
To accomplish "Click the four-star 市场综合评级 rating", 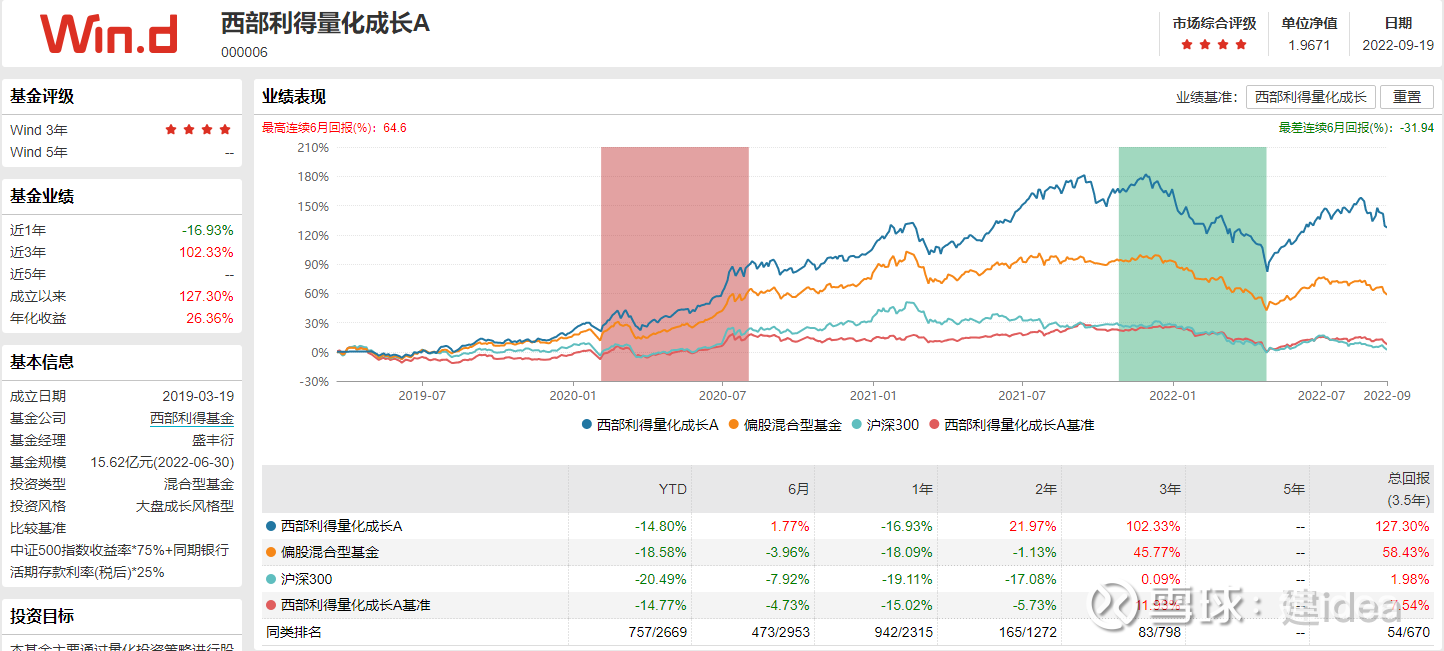I will point(1214,45).
